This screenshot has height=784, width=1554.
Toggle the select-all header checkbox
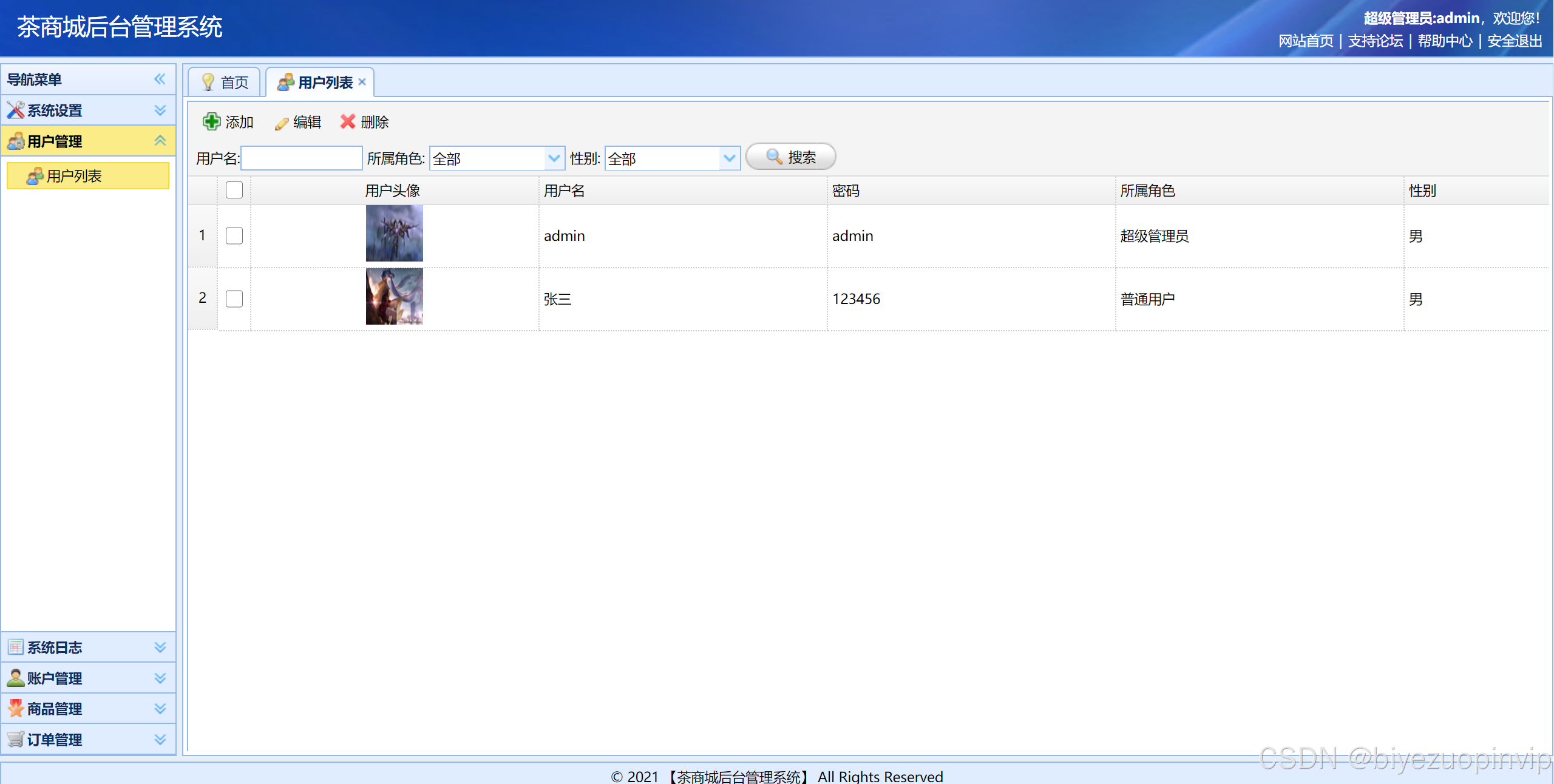[x=234, y=191]
